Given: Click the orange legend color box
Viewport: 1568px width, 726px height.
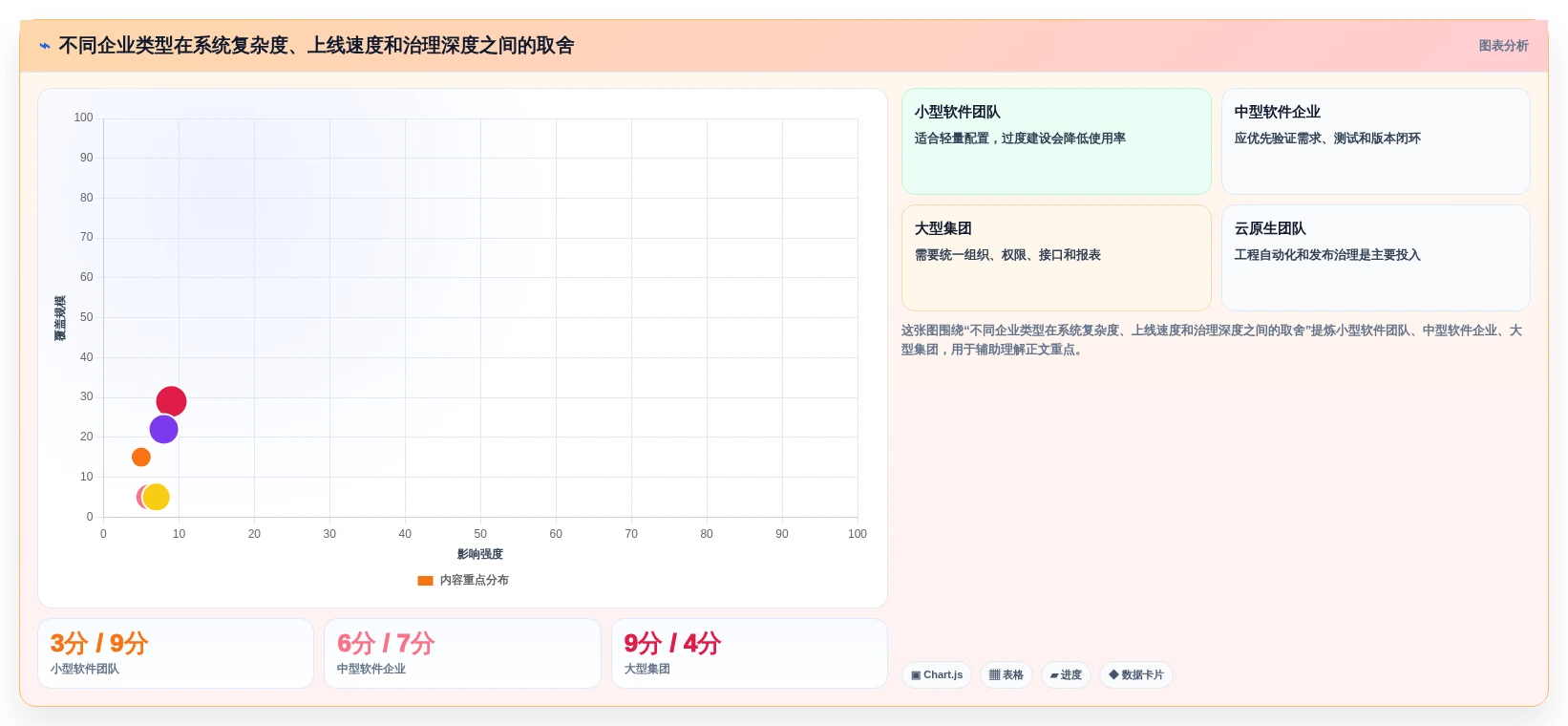Looking at the screenshot, I should (426, 580).
